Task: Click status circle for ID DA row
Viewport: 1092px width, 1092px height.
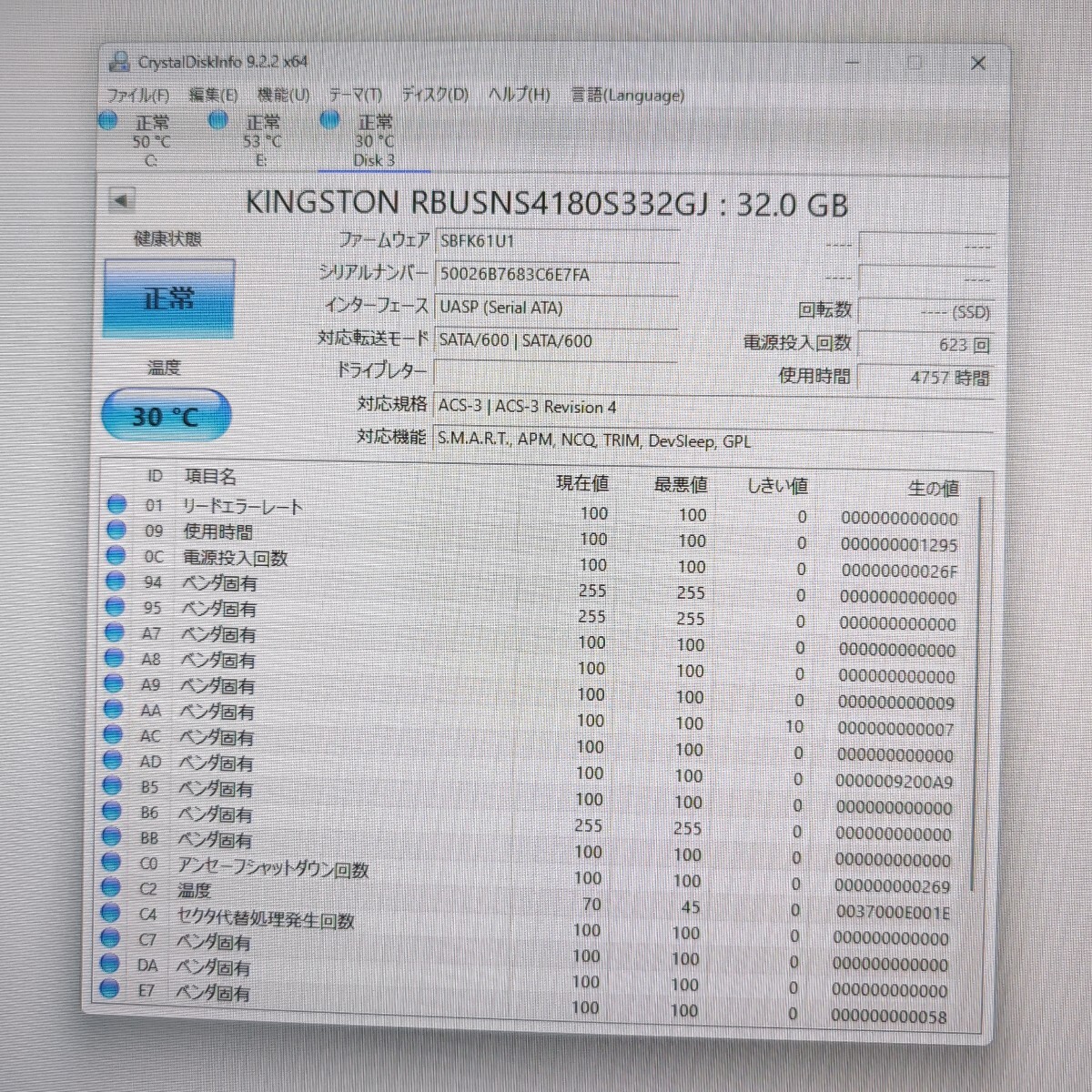Action: [x=109, y=963]
